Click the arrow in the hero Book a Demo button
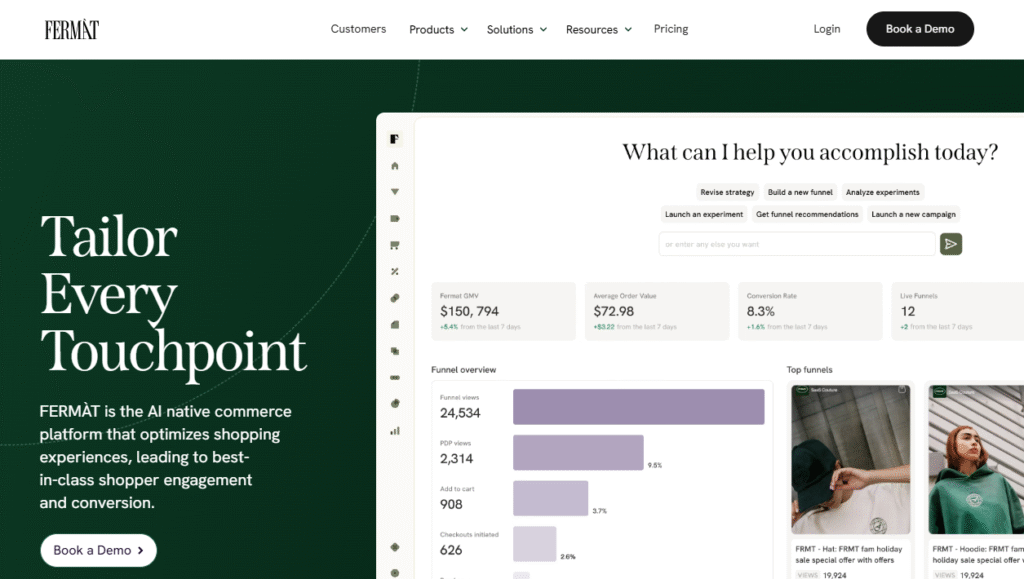 pos(140,551)
